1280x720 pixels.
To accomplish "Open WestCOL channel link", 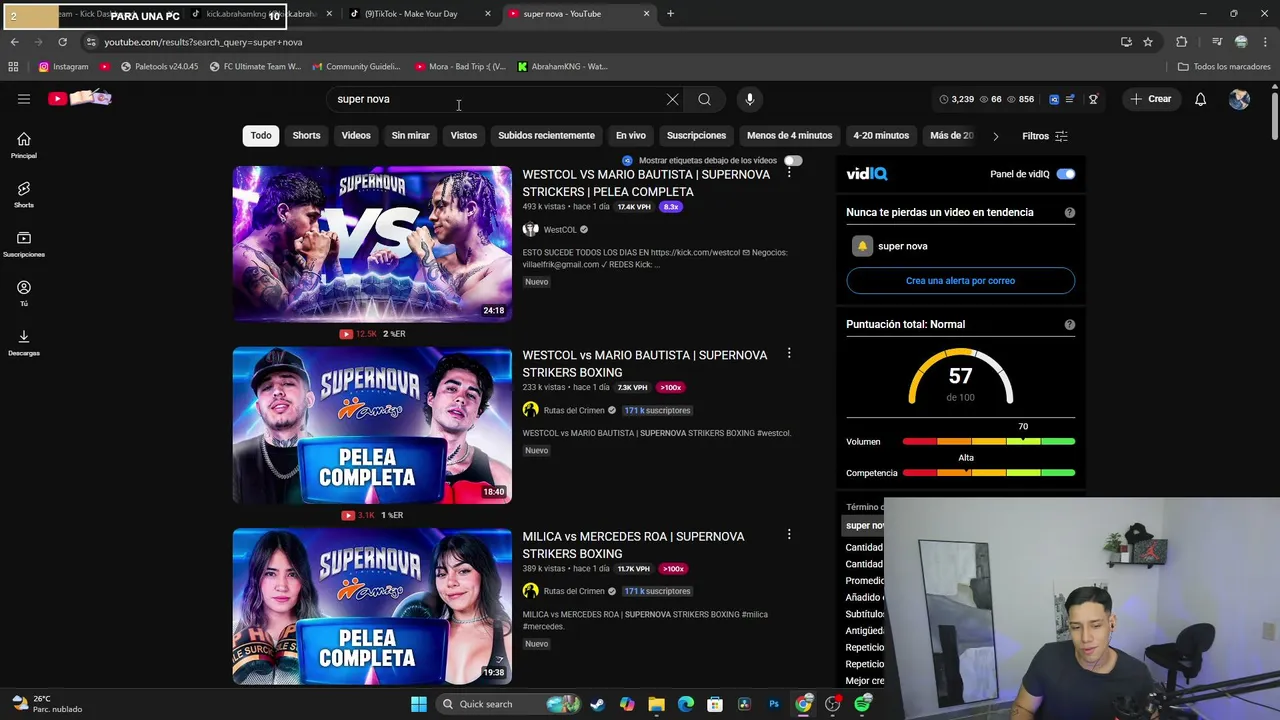I will (x=560, y=230).
